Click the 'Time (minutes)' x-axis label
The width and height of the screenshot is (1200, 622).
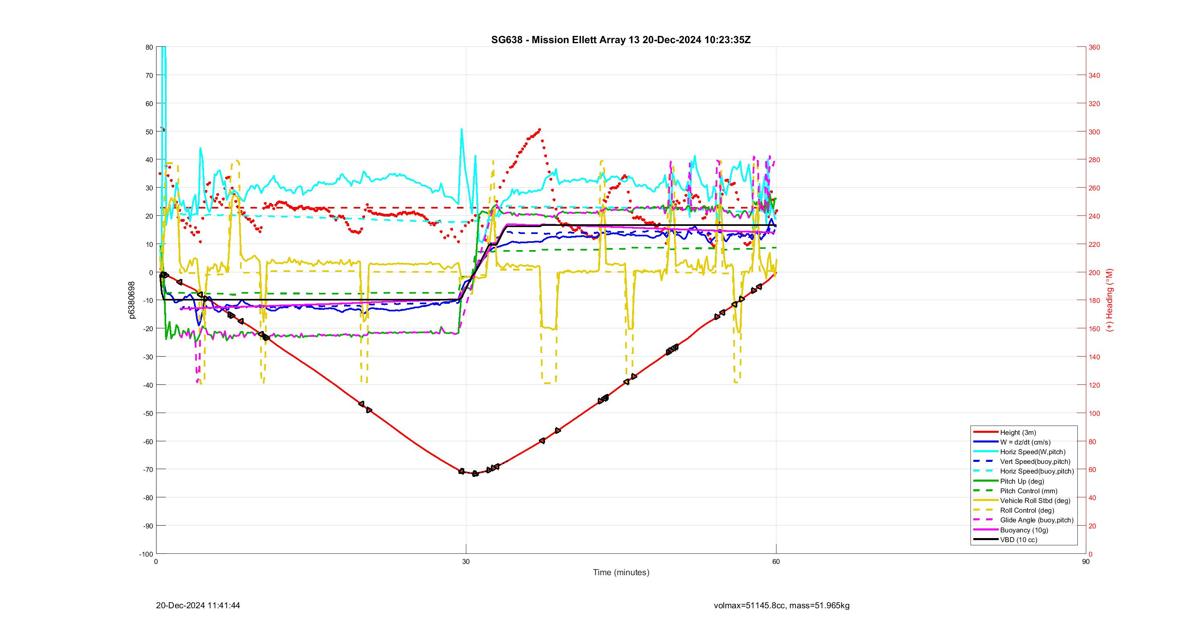[621, 573]
